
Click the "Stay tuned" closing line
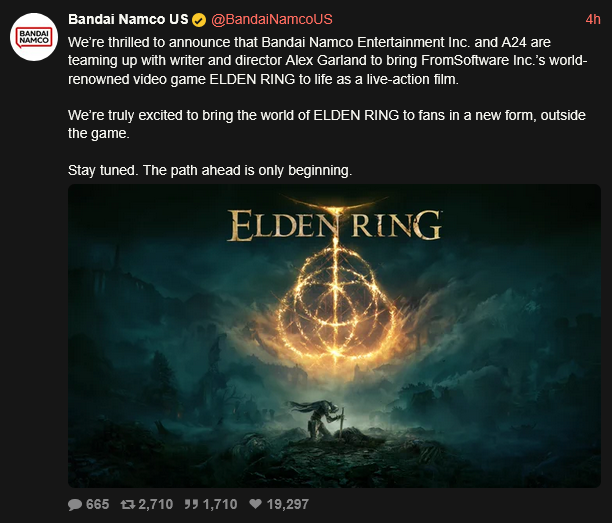(x=210, y=170)
